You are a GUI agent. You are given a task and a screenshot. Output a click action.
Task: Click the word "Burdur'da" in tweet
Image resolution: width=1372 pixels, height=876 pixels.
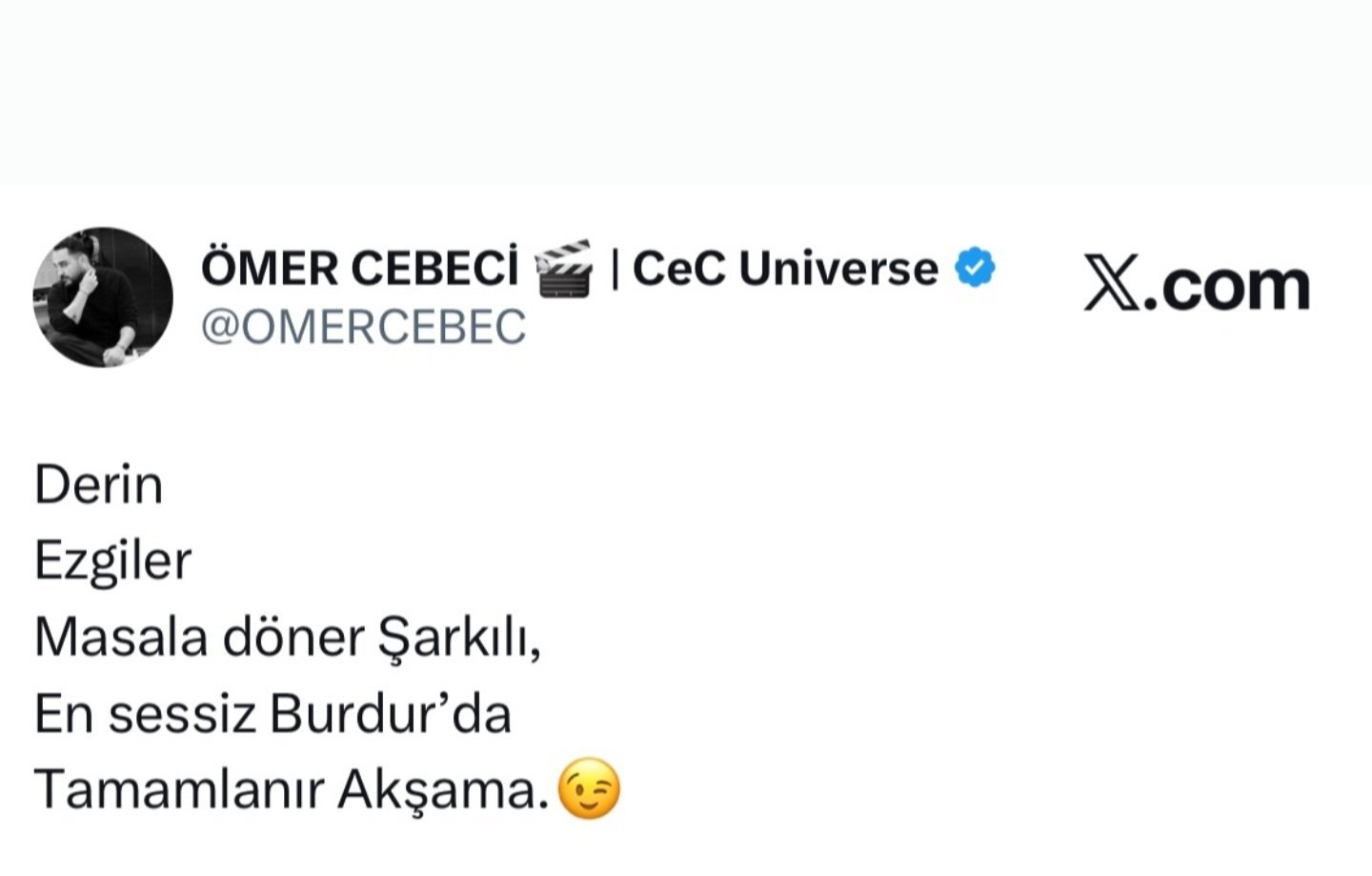391,713
